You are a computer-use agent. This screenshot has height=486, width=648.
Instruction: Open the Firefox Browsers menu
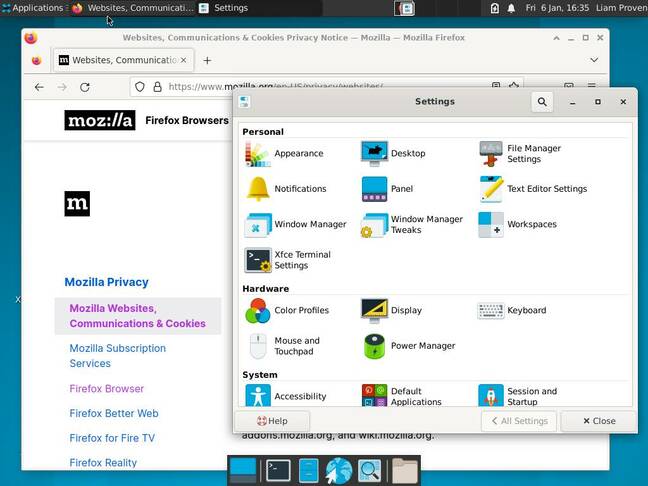(x=187, y=120)
